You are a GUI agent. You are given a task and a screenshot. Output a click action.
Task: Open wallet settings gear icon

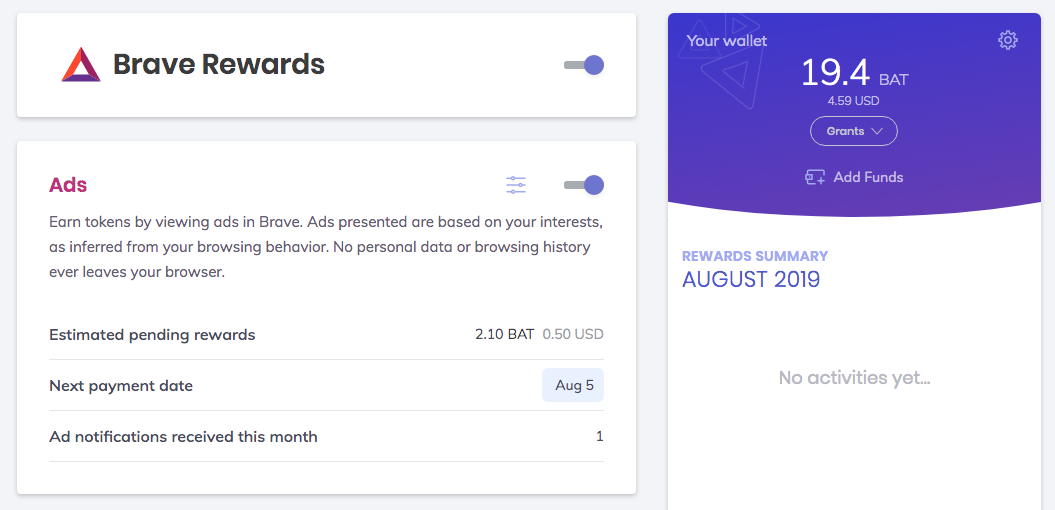point(1007,40)
